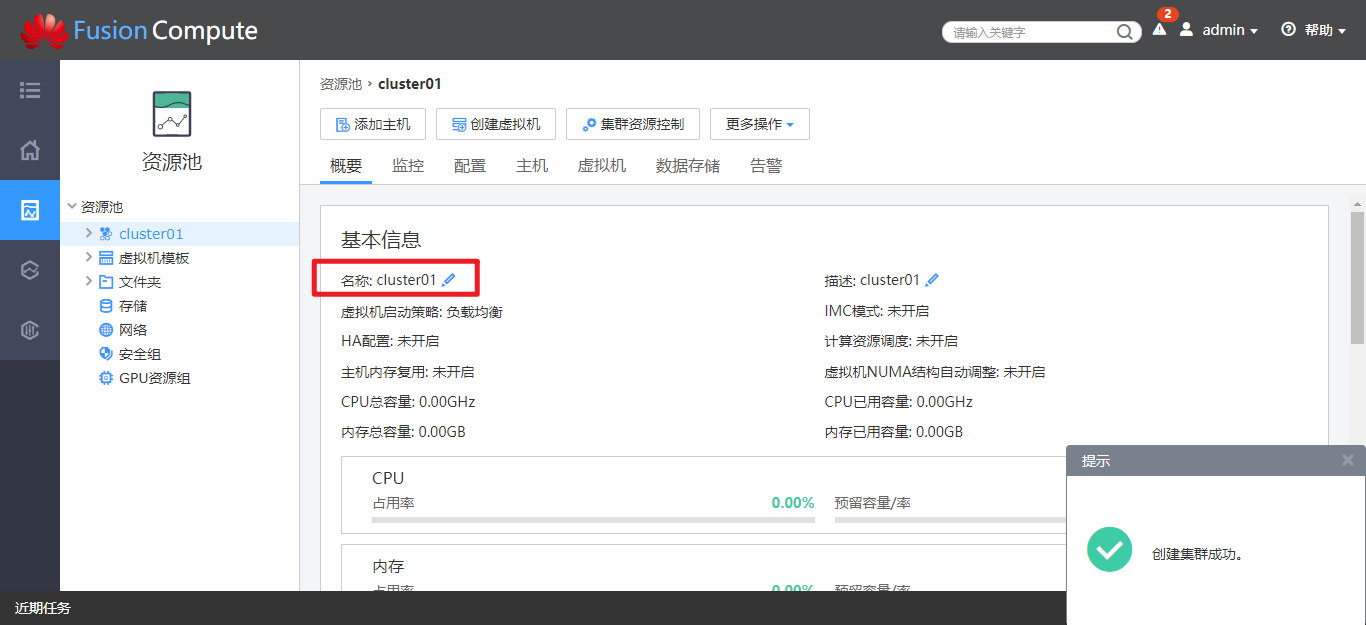The height and width of the screenshot is (625, 1366).
Task: Switch to the 虚拟机 tab
Action: coord(602,166)
